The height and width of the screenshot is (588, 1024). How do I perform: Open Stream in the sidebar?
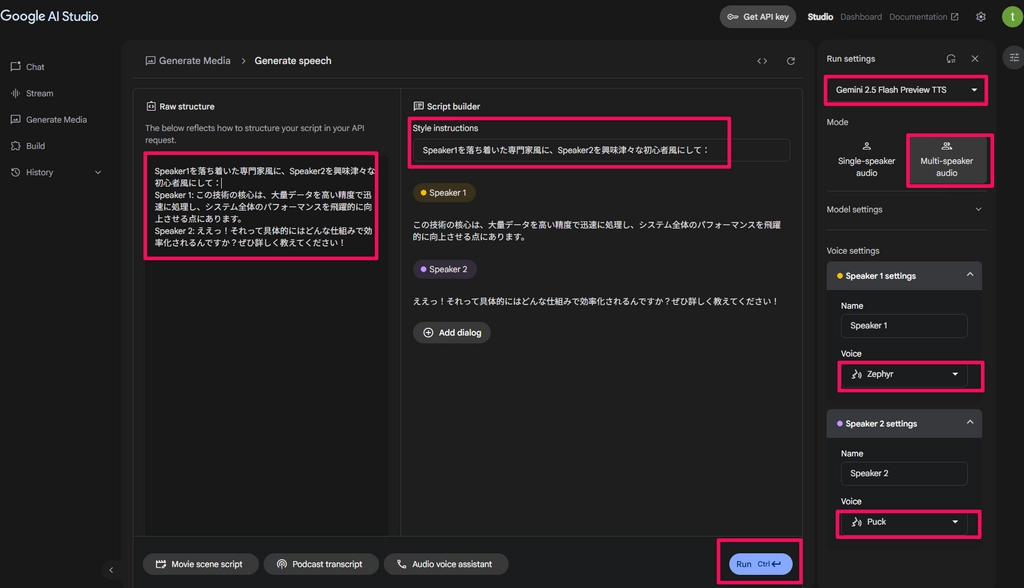click(x=40, y=93)
